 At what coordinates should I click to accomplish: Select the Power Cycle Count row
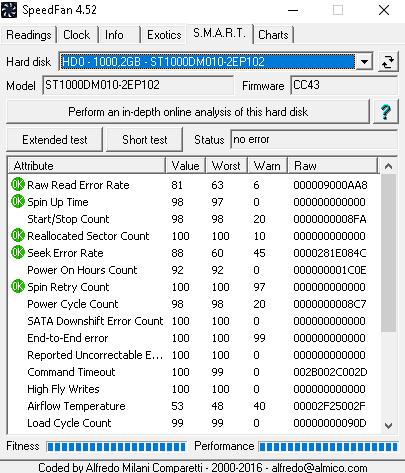pyautogui.click(x=193, y=304)
